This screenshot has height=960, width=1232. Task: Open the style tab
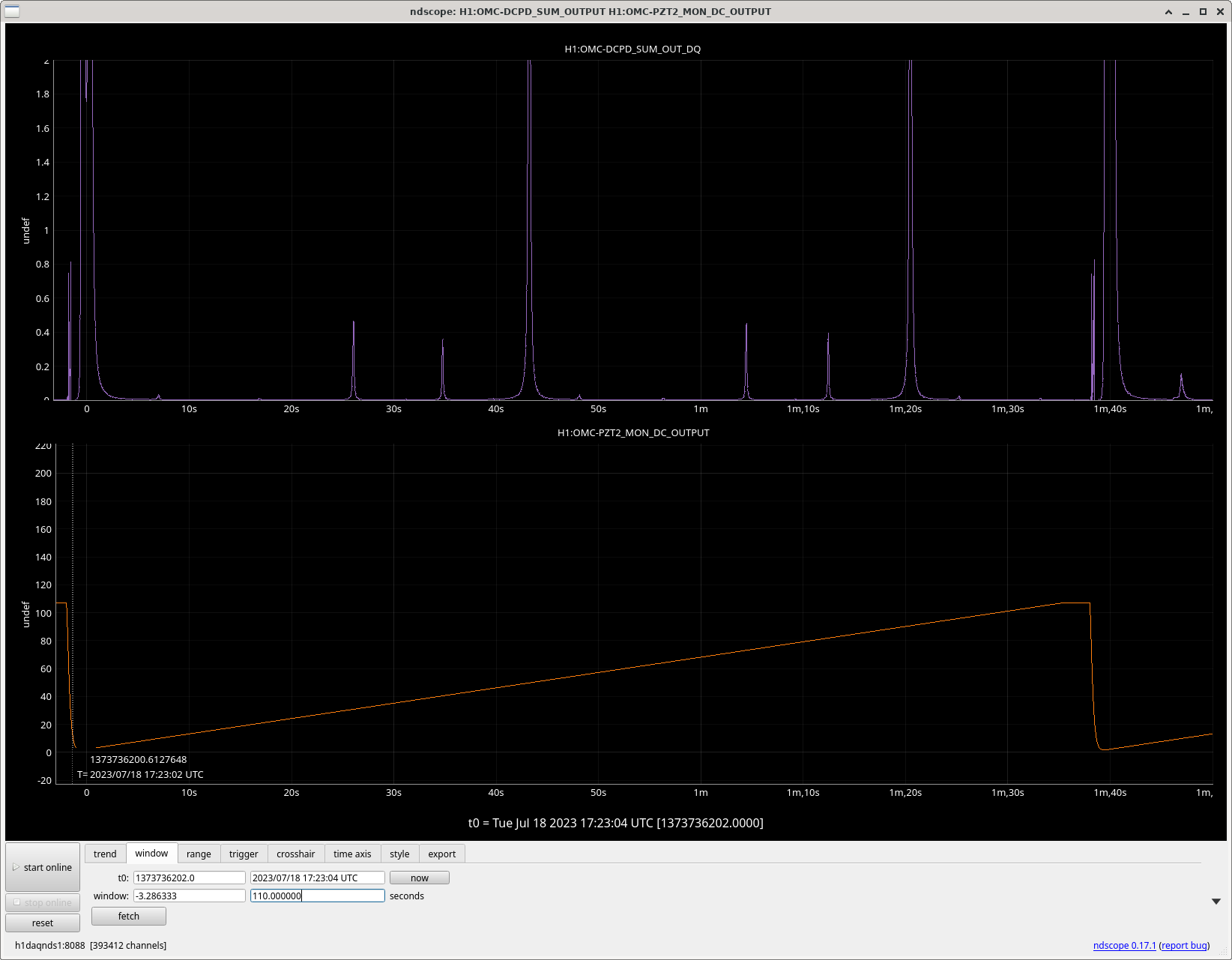[399, 854]
